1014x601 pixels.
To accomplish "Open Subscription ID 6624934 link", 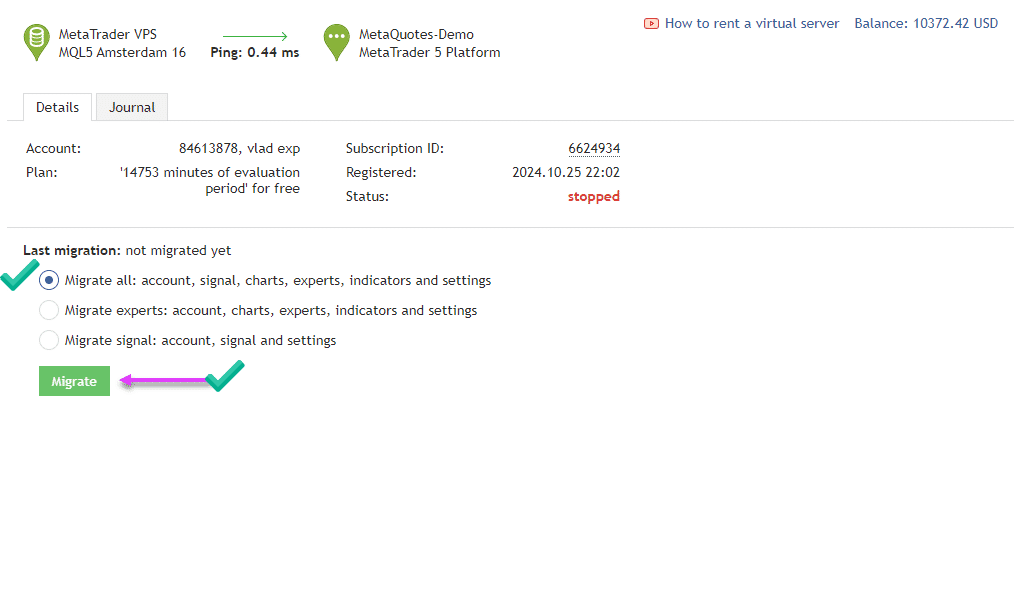I will 594,148.
